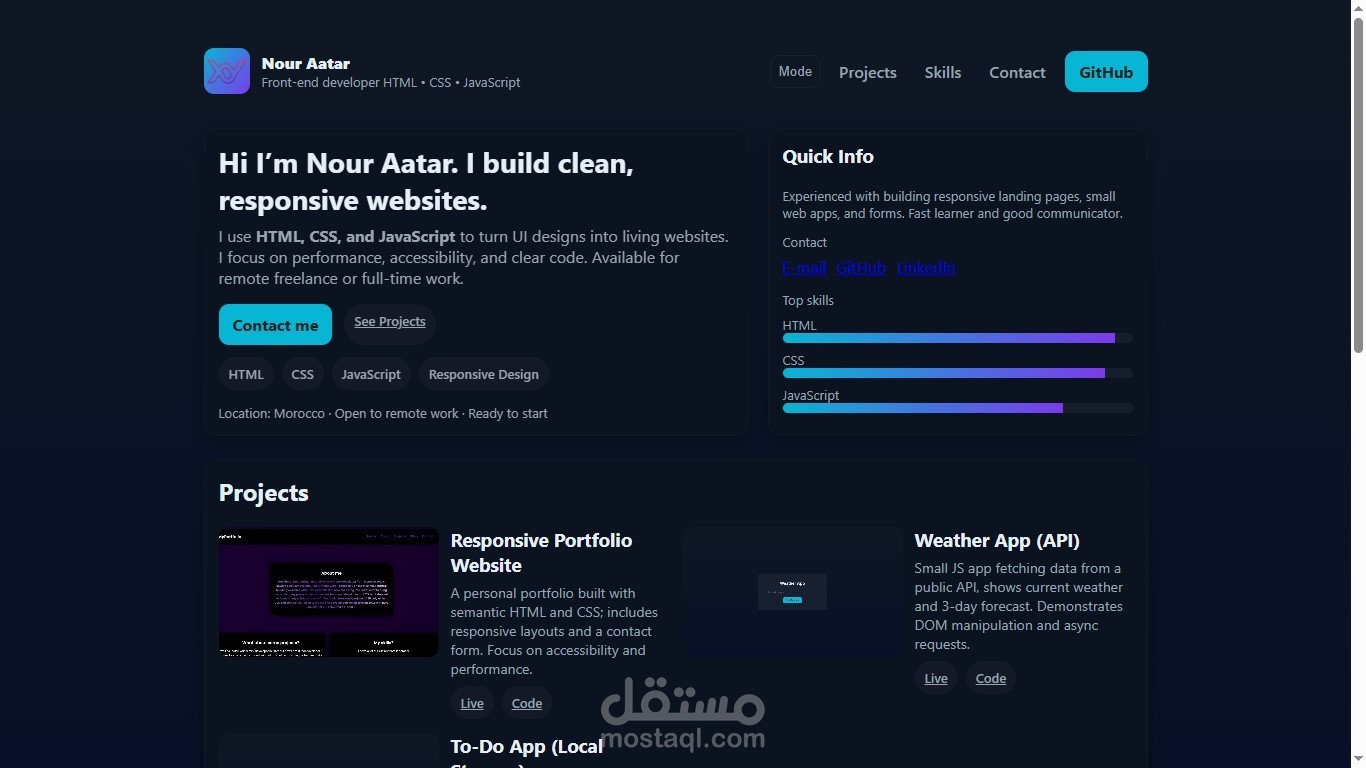This screenshot has height=768, width=1366.
Task: Open the E-mail link in Quick Info
Action: click(x=803, y=267)
